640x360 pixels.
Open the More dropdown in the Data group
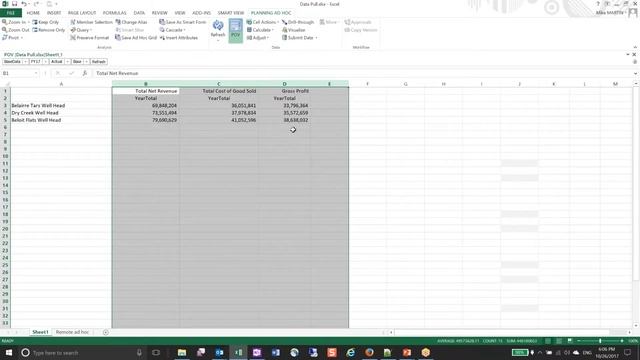(x=329, y=22)
